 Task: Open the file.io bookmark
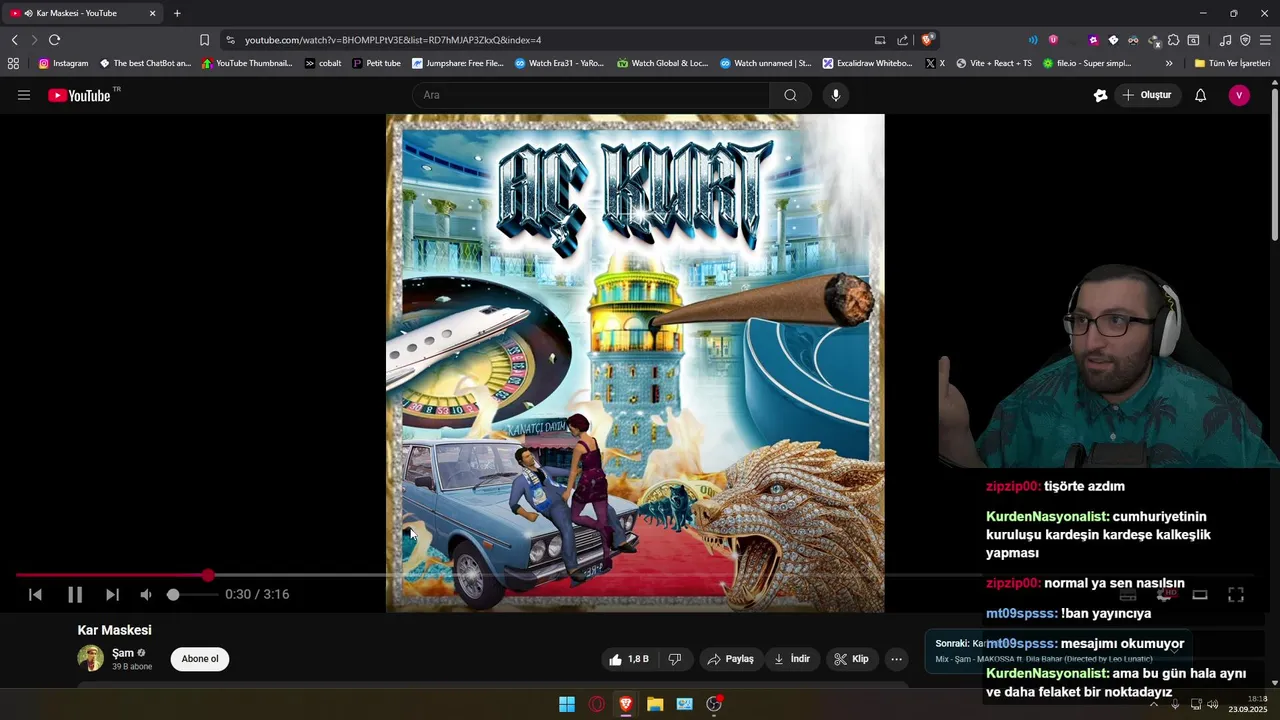click(x=1087, y=63)
